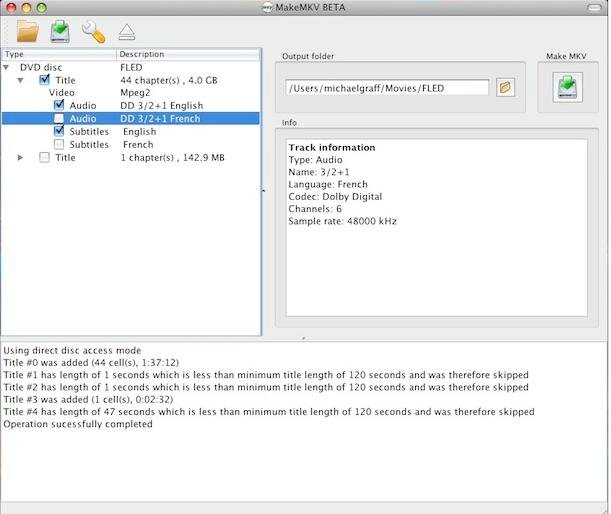Click the 'Language: French' info line

328,184
